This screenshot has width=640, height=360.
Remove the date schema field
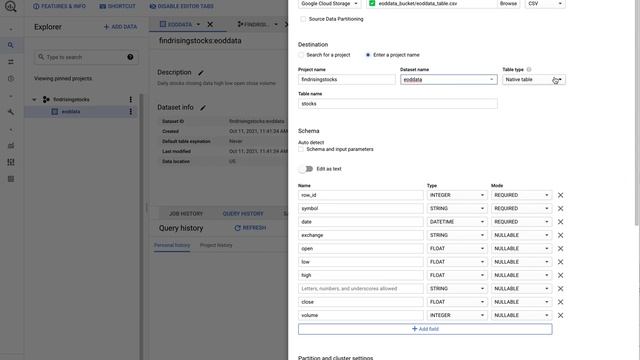560,222
